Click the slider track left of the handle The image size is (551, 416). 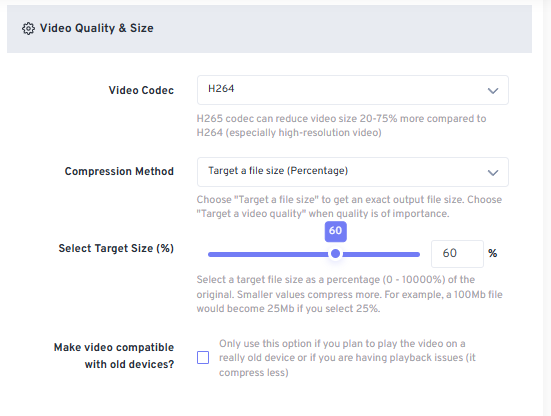(269, 254)
